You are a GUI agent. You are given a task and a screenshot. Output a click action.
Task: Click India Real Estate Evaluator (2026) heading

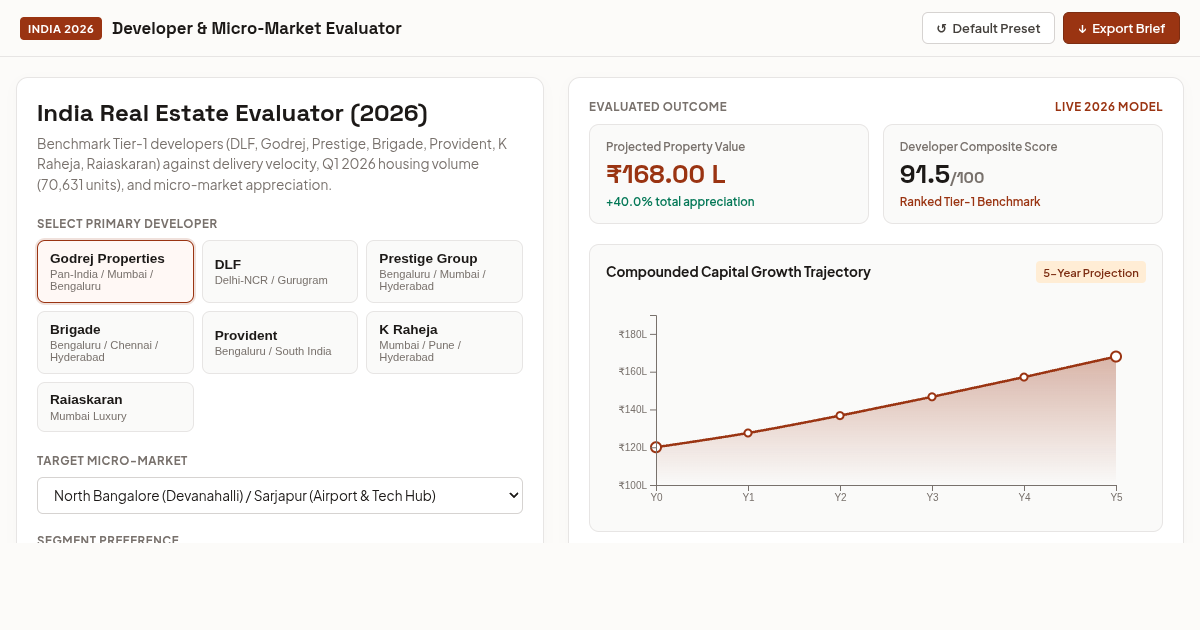point(232,113)
